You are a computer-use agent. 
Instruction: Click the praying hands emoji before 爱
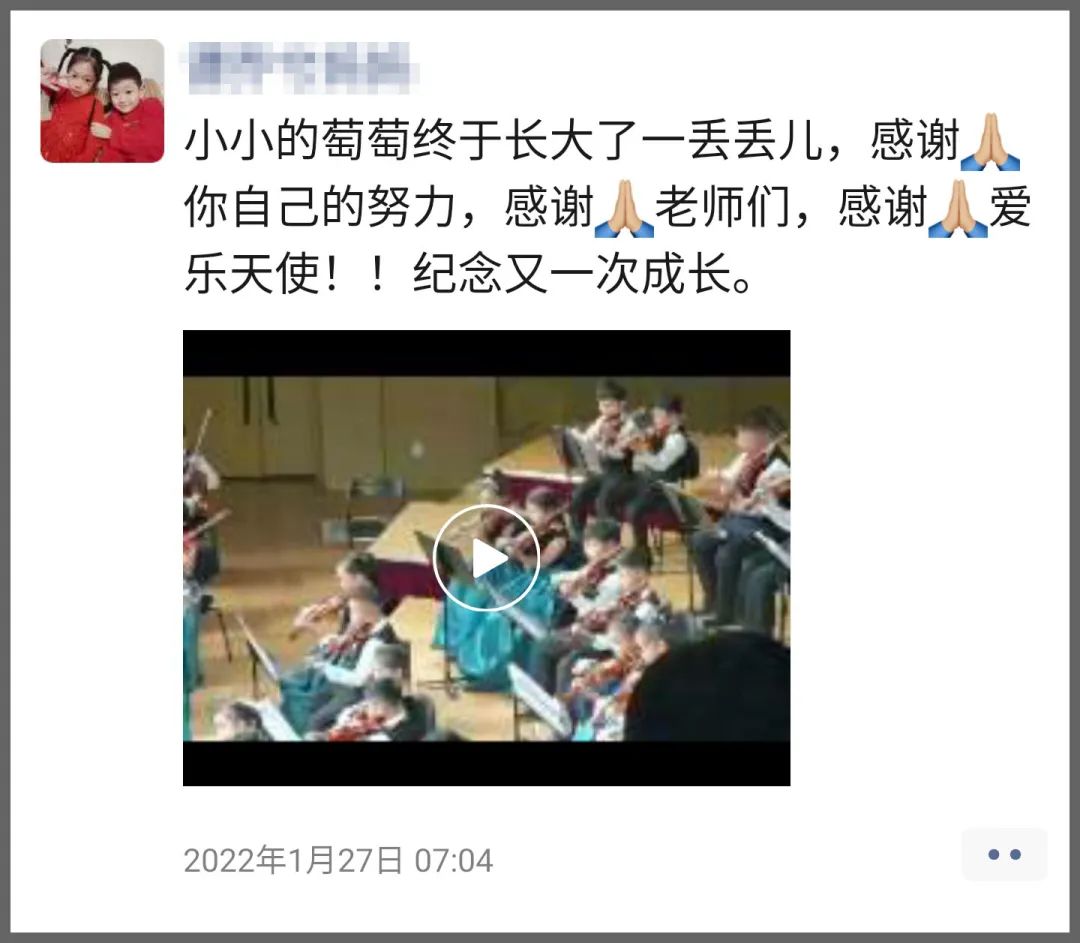pyautogui.click(x=958, y=209)
